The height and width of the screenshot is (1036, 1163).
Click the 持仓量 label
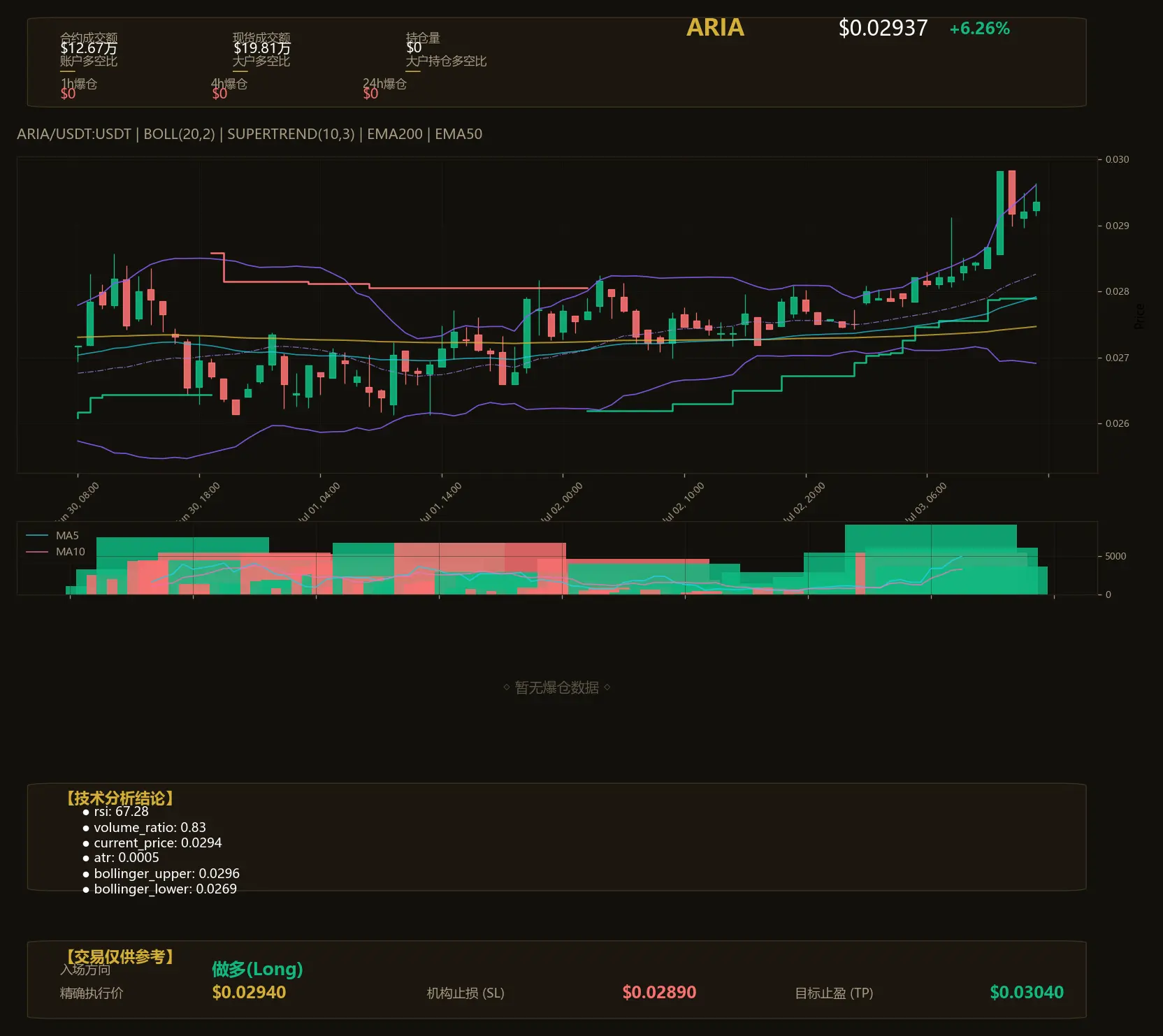(x=423, y=38)
